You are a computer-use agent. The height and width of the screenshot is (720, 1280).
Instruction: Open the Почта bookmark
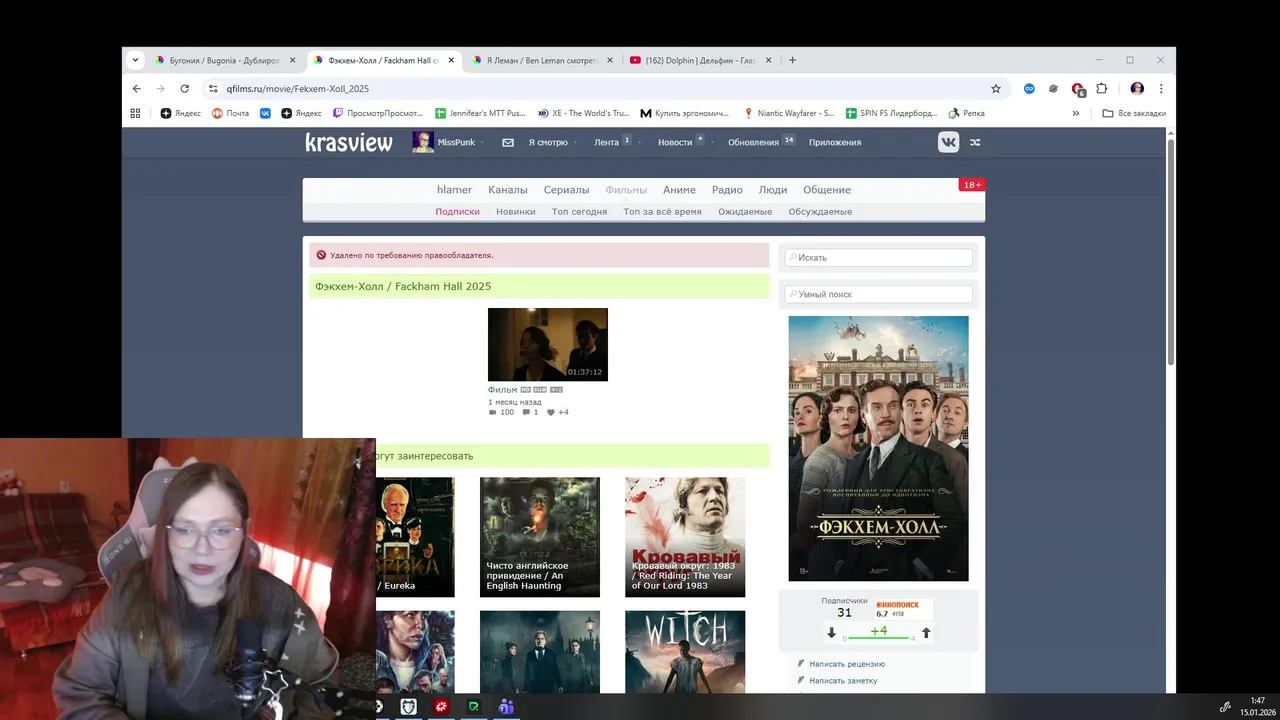pos(230,113)
